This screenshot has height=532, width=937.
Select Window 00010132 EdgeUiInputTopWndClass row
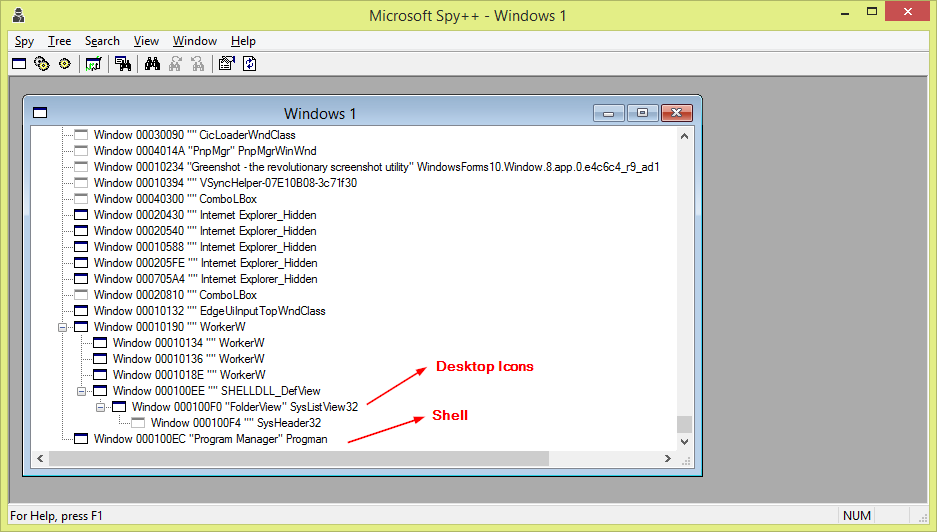(x=210, y=311)
